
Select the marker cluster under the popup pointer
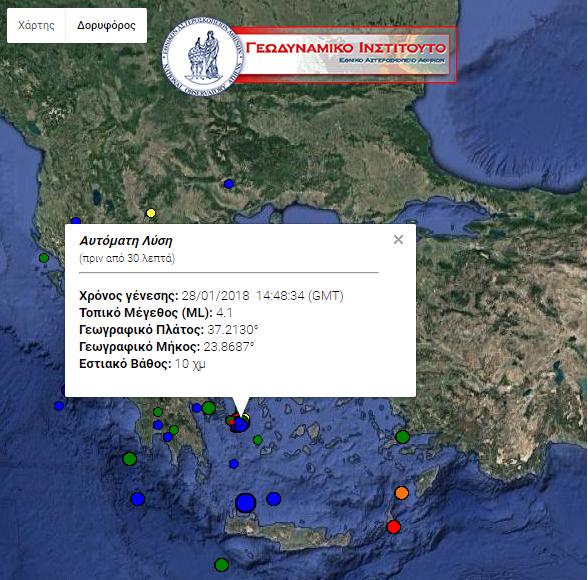(238, 424)
